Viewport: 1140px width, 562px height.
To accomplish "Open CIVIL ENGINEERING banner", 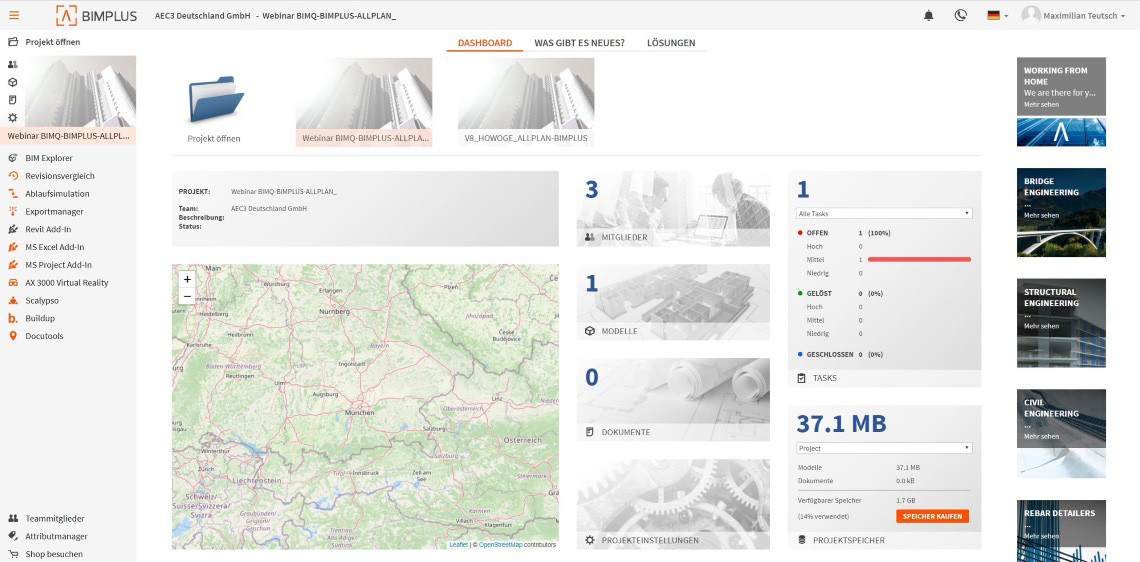I will point(1061,433).
